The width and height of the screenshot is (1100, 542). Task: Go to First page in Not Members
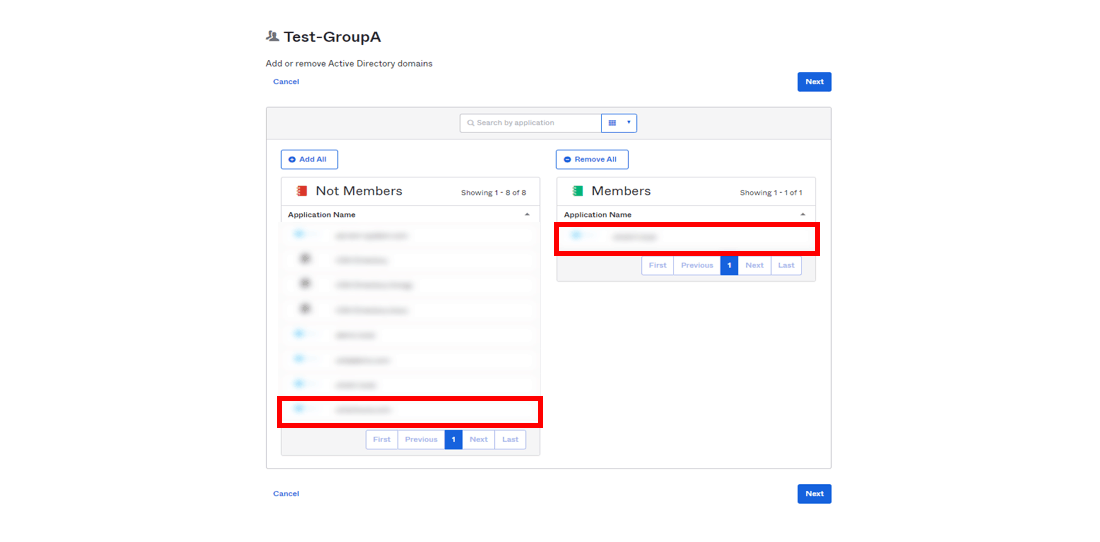[382, 440]
